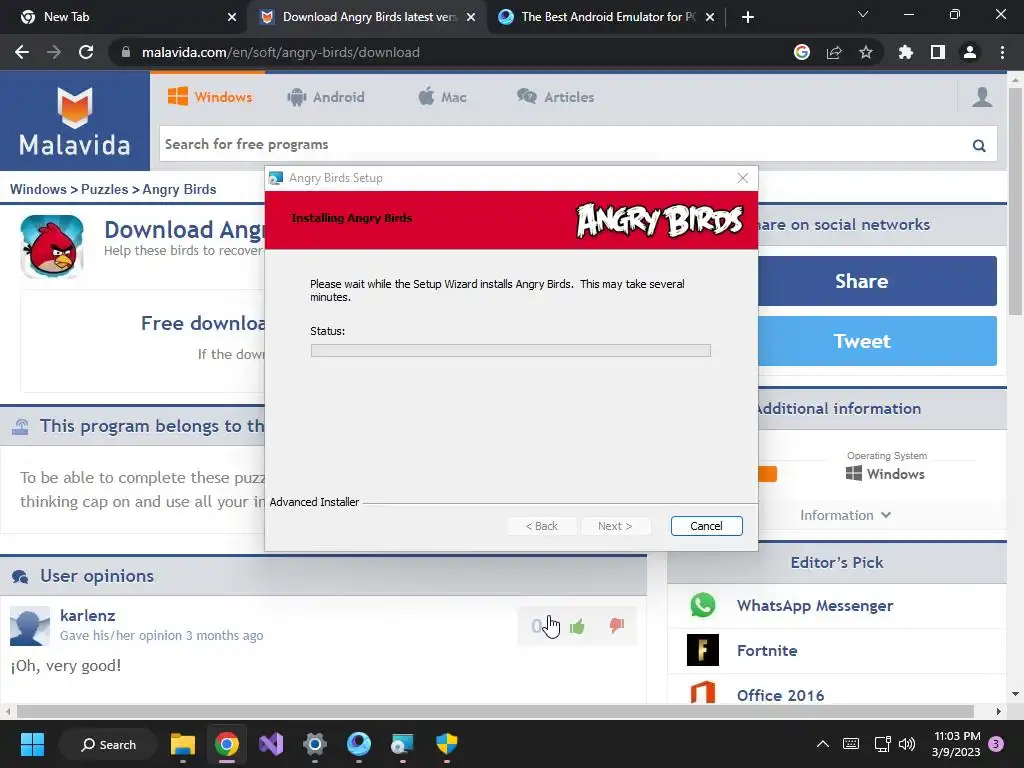Click the Office 2016 icon
The width and height of the screenshot is (1024, 768).
click(x=703, y=692)
